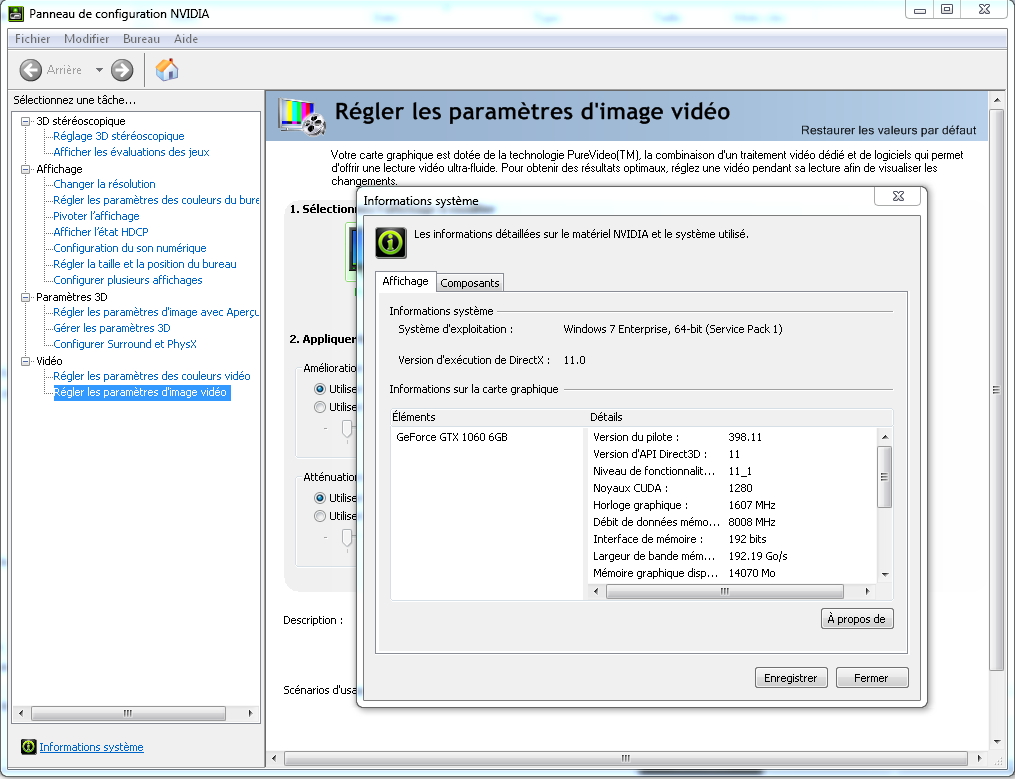Viewport: 1015px width, 779px height.
Task: Open Régler les paramètres des couleurs du bureau
Action: coord(155,200)
